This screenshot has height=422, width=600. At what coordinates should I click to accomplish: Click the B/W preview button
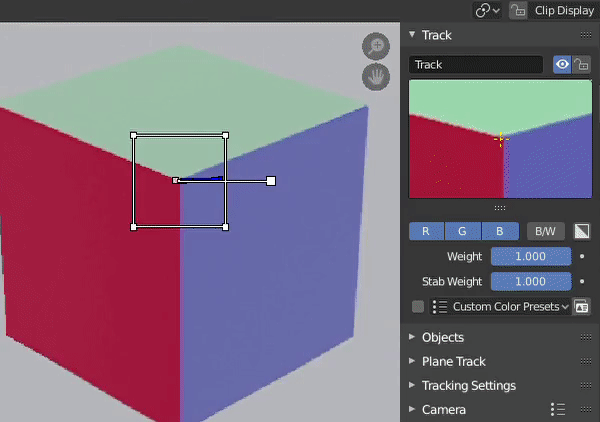pyautogui.click(x=545, y=231)
